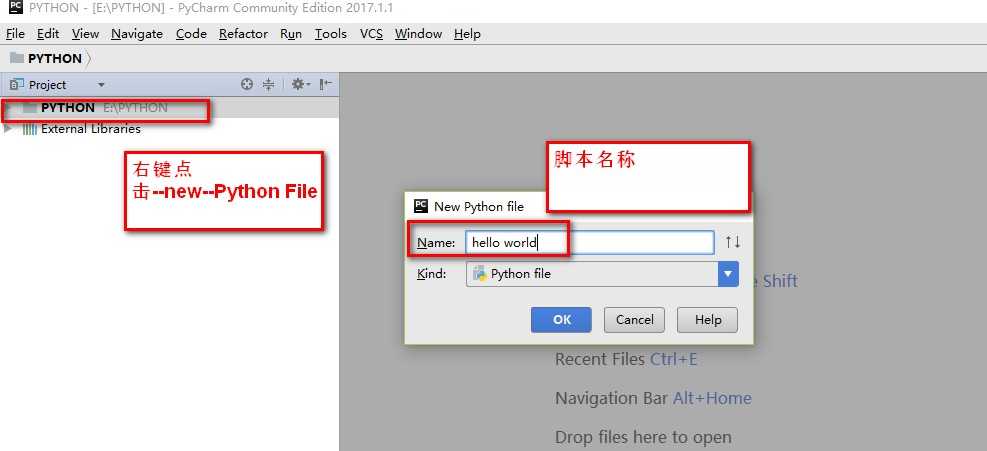The height and width of the screenshot is (451, 987).
Task: Click the Navigation Bar Alt+Home hint
Action: point(653,399)
